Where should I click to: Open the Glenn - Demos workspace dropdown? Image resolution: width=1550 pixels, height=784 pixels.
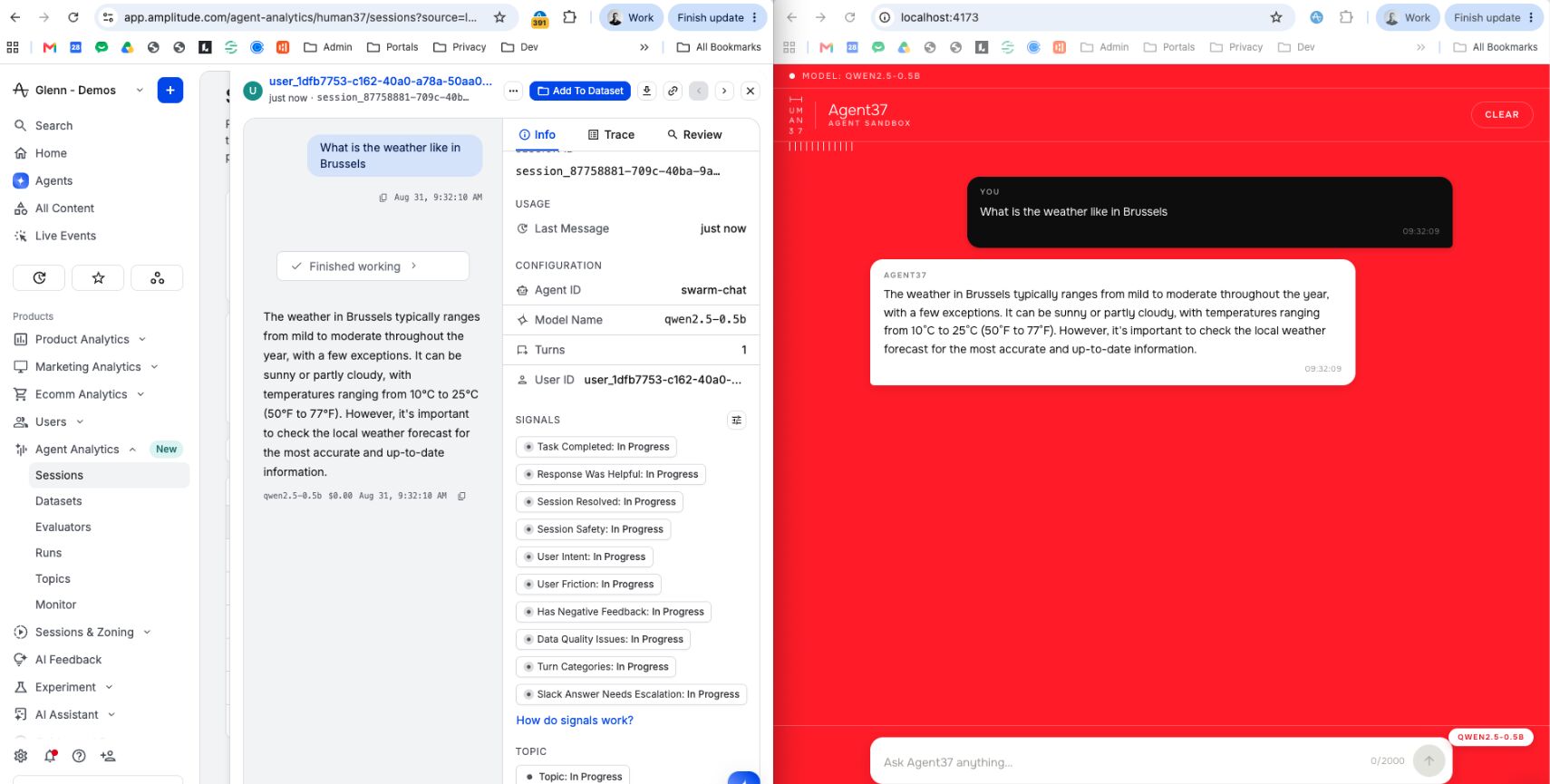79,90
